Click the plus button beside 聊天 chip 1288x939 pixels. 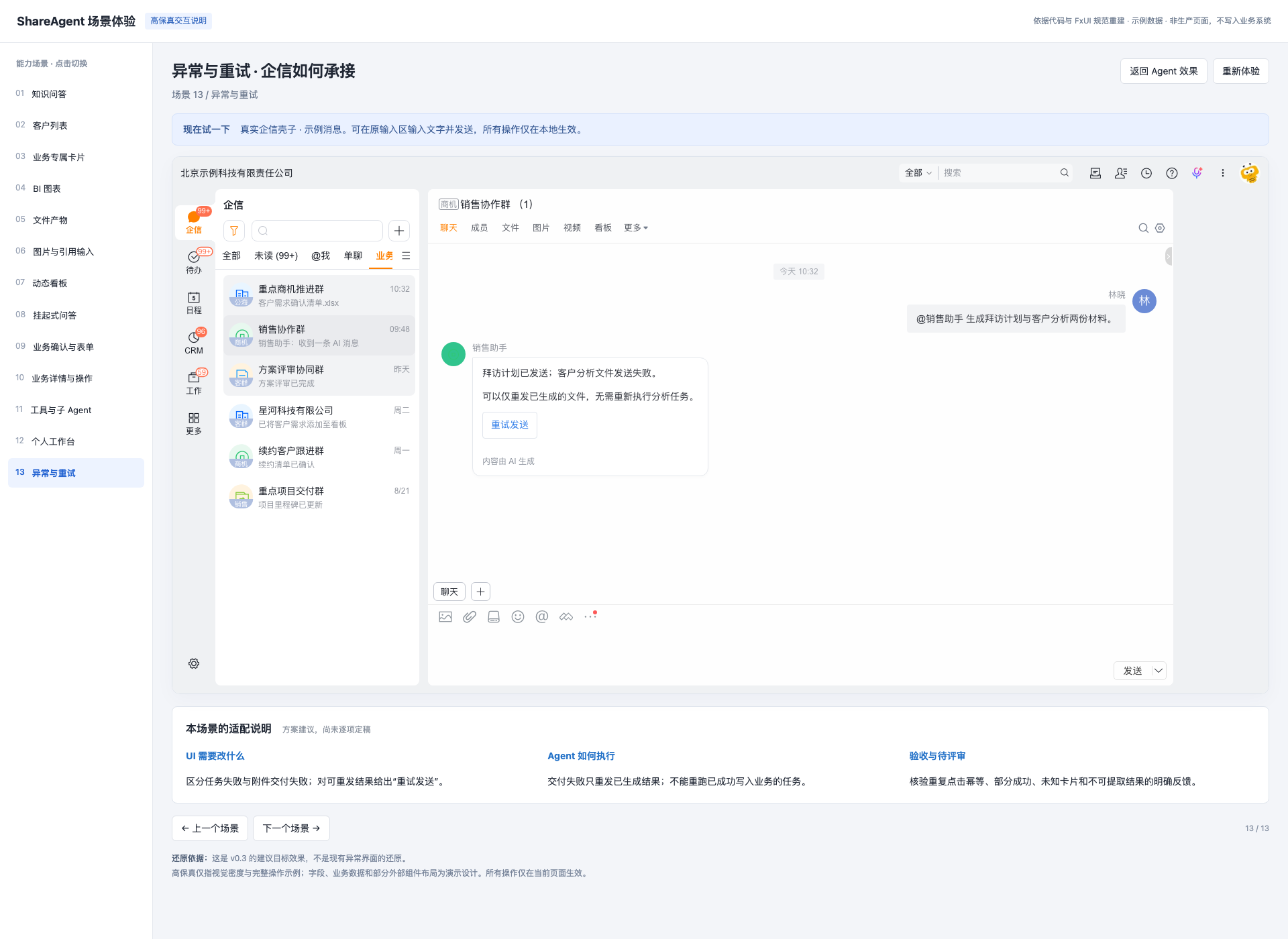click(481, 592)
